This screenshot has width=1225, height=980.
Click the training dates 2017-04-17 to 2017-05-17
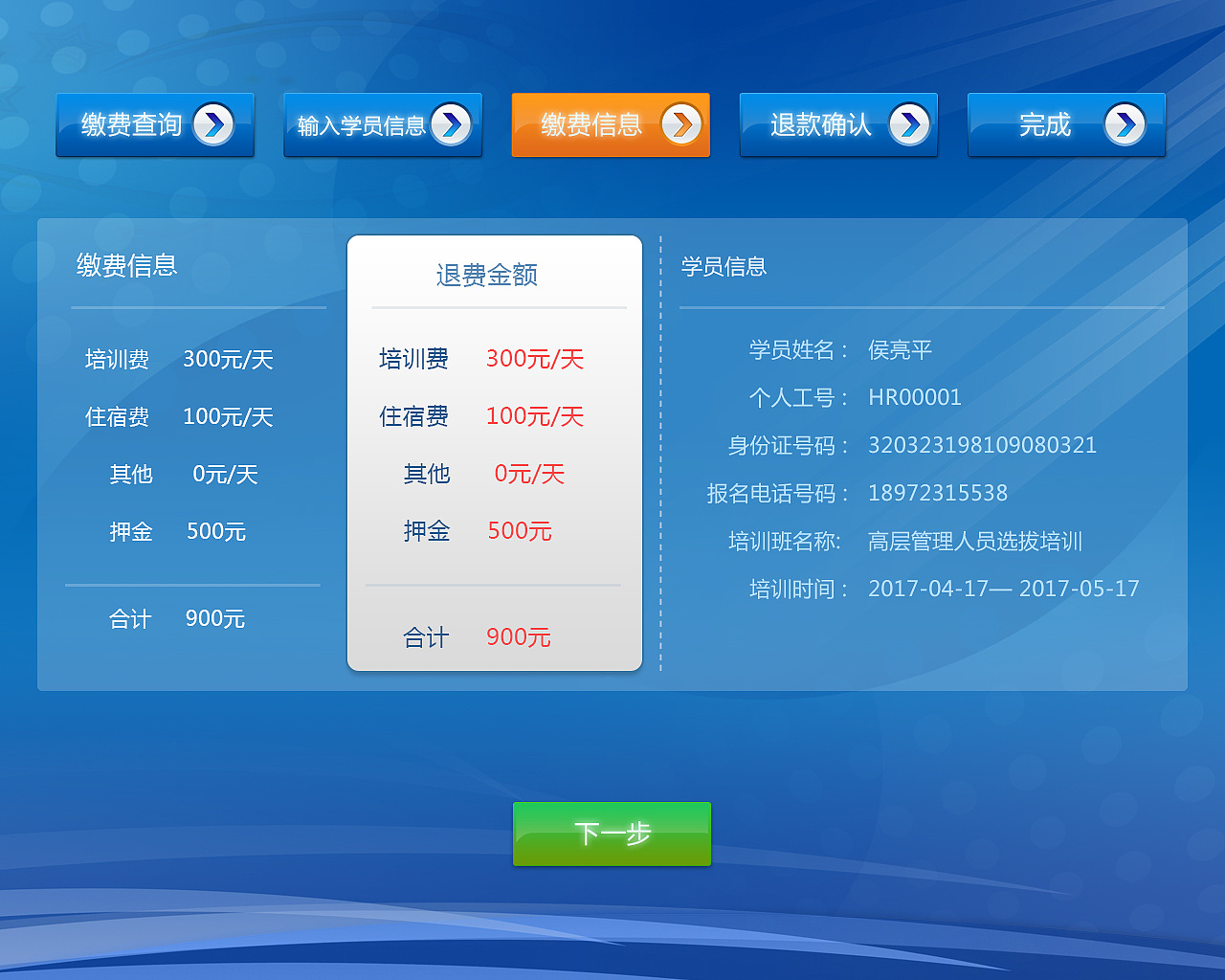[x=1004, y=589]
